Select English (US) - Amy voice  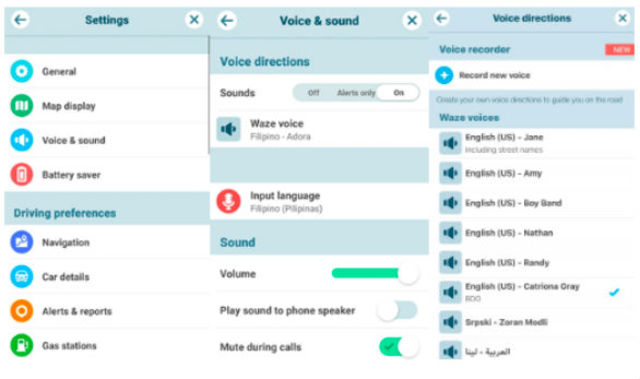pyautogui.click(x=532, y=173)
